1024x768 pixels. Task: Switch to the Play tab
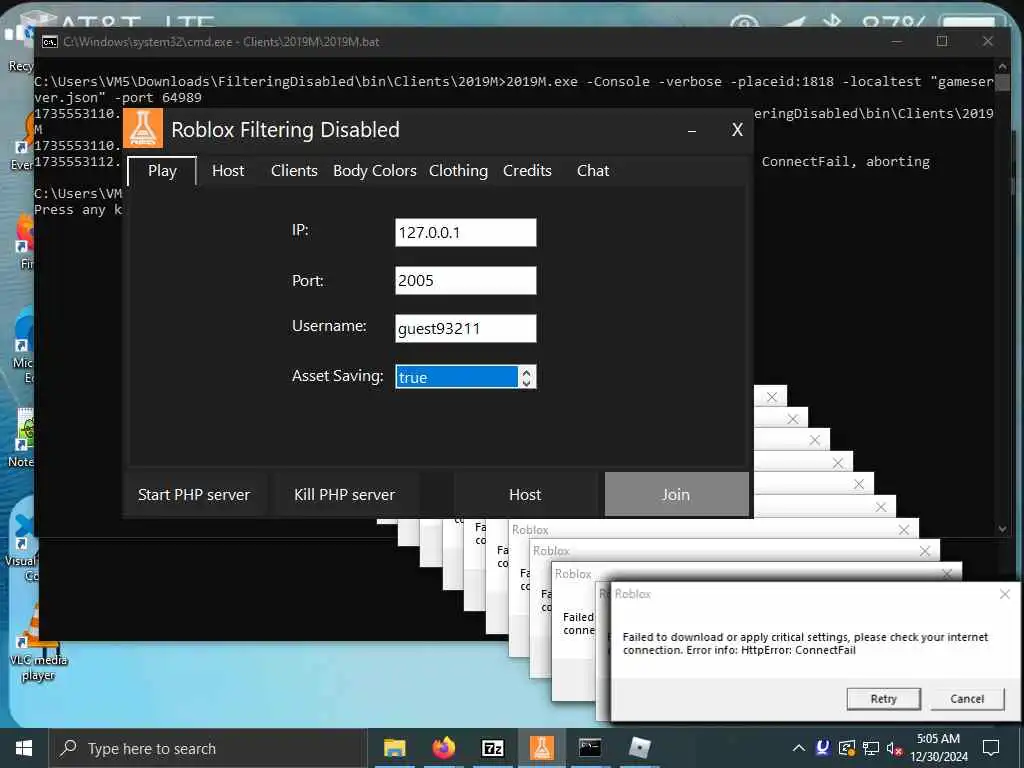(x=162, y=171)
